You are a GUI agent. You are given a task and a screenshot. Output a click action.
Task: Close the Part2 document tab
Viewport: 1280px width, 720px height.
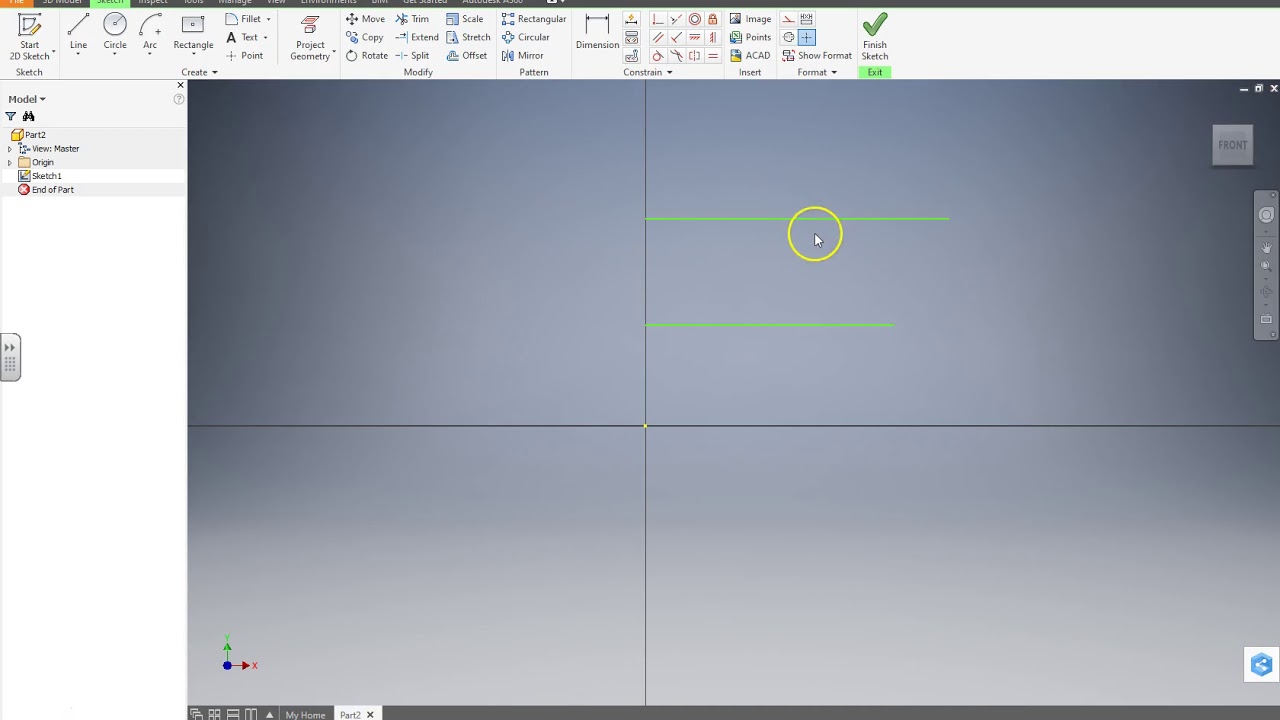click(x=370, y=715)
